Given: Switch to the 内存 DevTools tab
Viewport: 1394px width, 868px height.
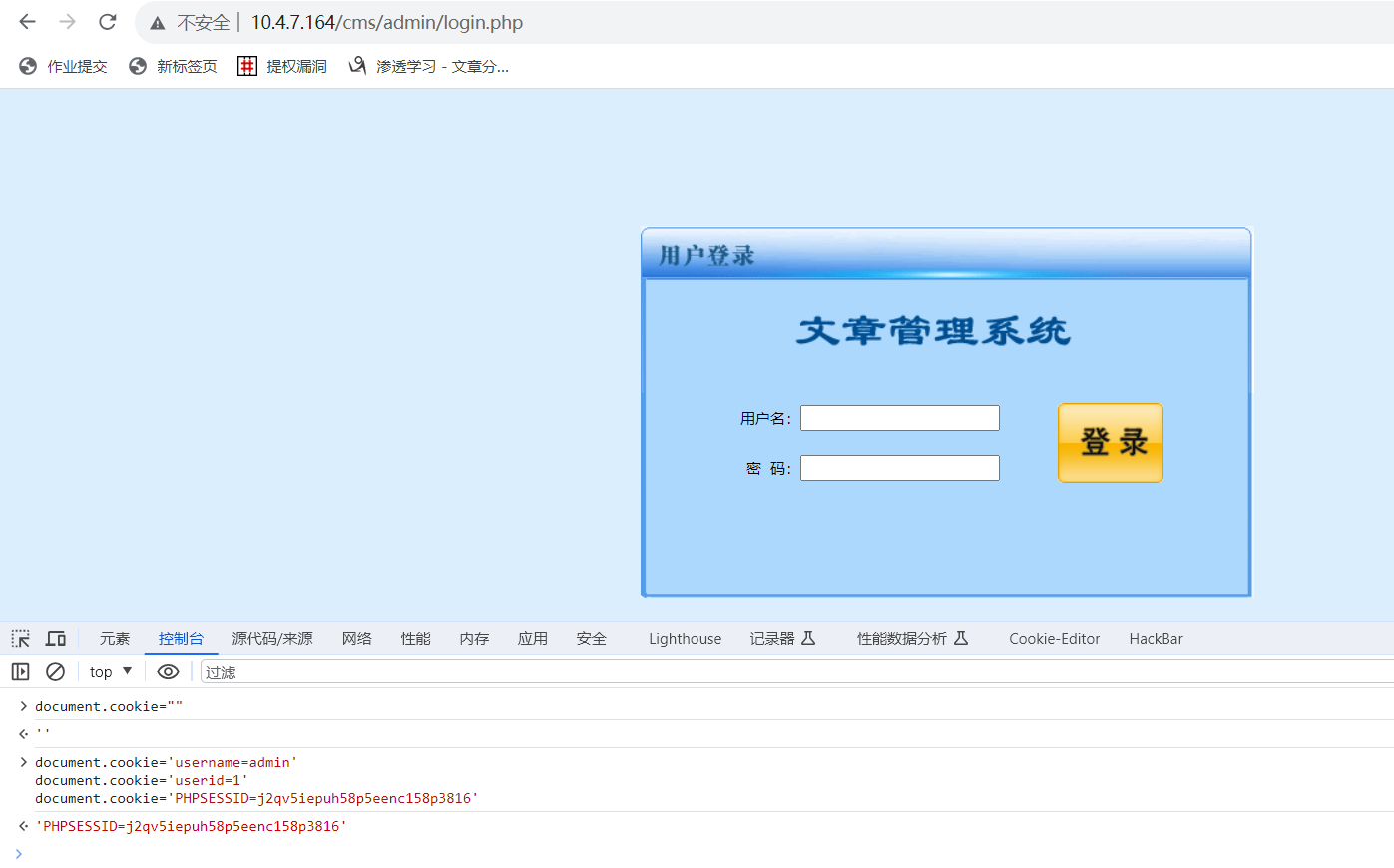Looking at the screenshot, I should pos(474,639).
